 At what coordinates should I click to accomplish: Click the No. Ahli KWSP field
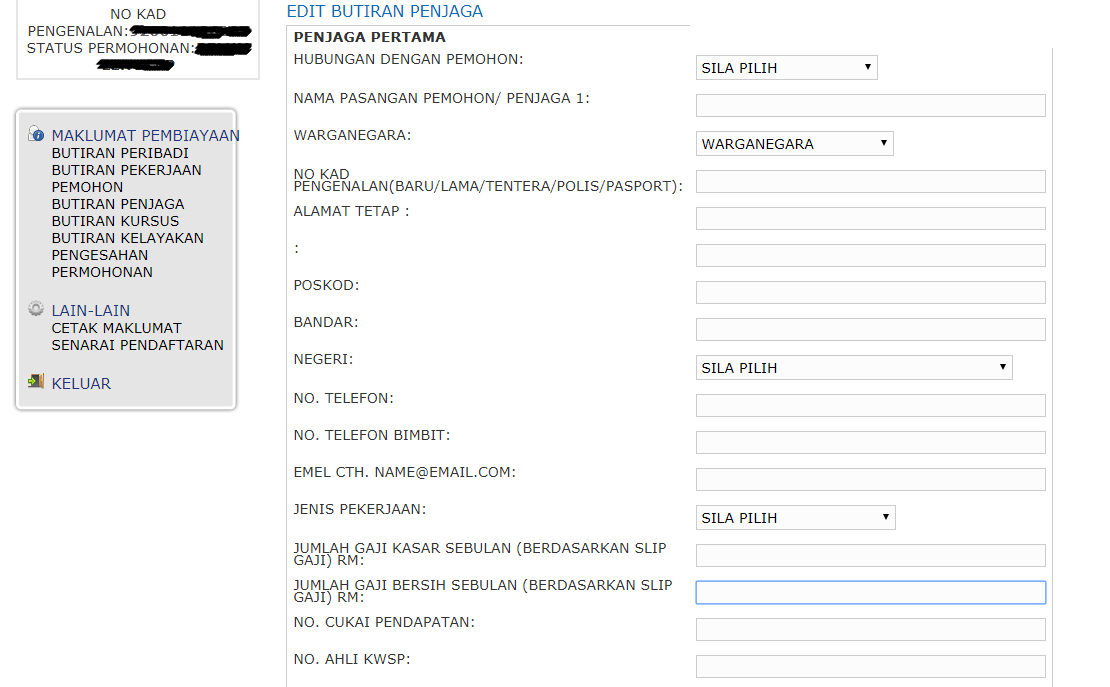pyautogui.click(x=871, y=666)
